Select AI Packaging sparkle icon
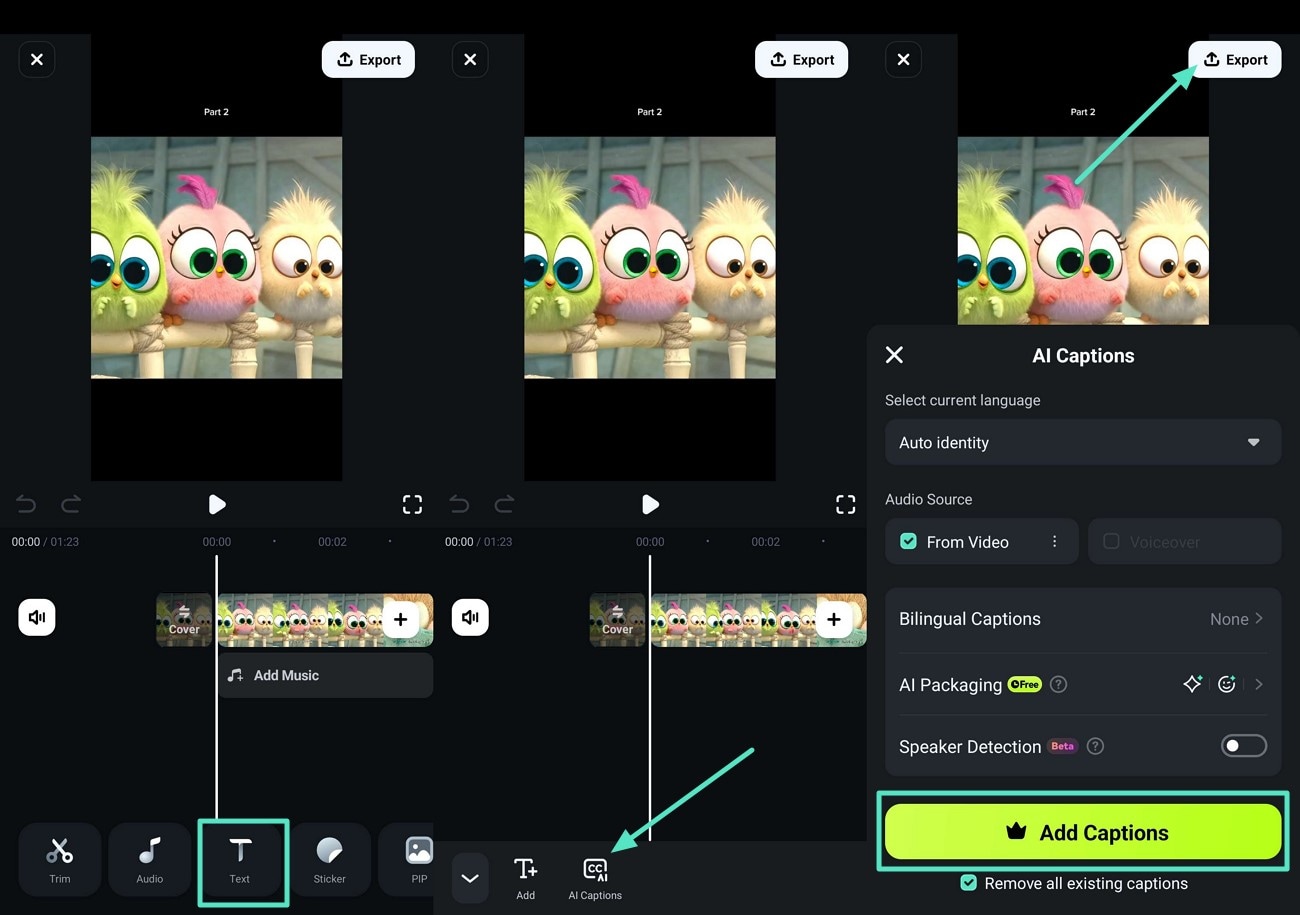Screen dimensions: 1300x915 1192,684
